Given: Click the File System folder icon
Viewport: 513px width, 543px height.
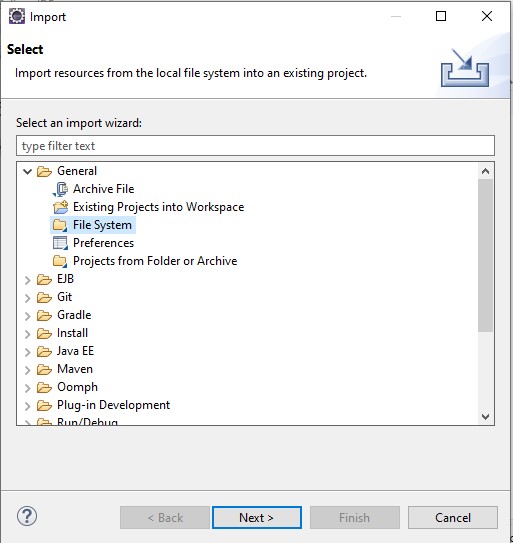Looking at the screenshot, I should (x=60, y=225).
